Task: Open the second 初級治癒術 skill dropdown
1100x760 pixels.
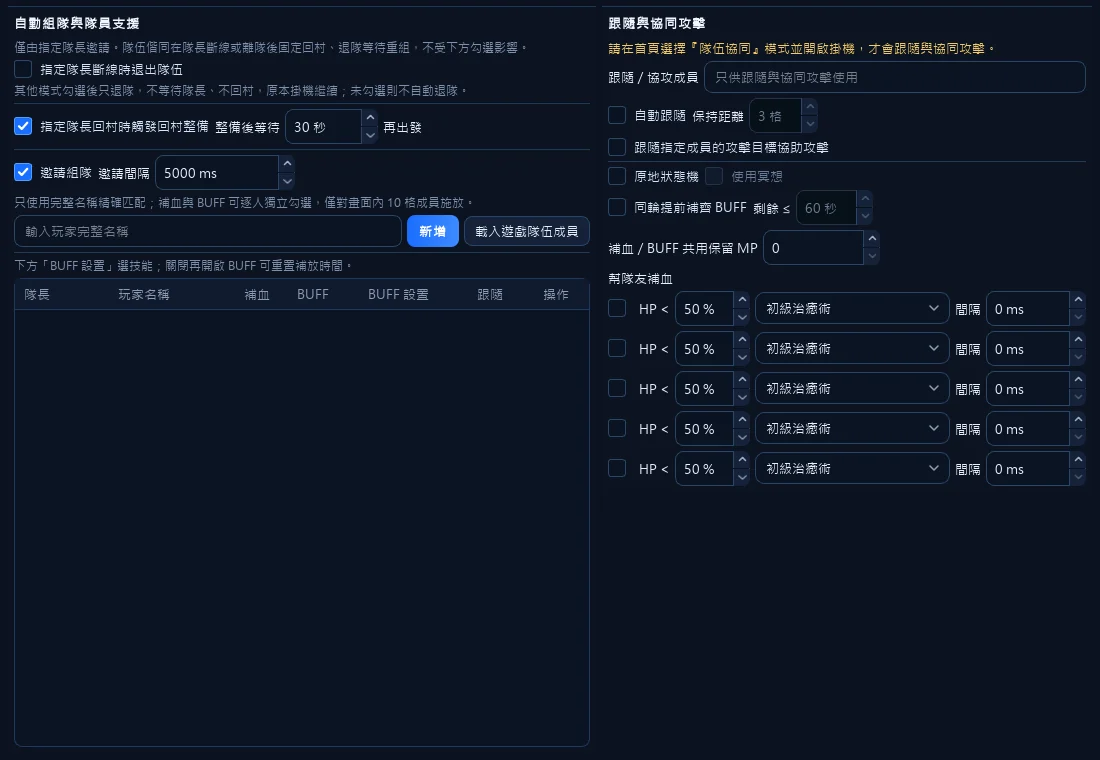Action: 852,348
